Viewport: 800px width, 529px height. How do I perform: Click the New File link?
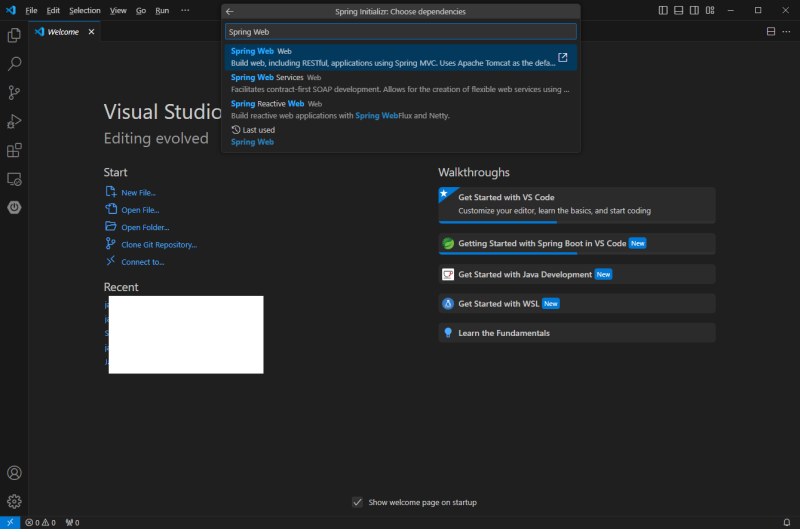tap(138, 193)
